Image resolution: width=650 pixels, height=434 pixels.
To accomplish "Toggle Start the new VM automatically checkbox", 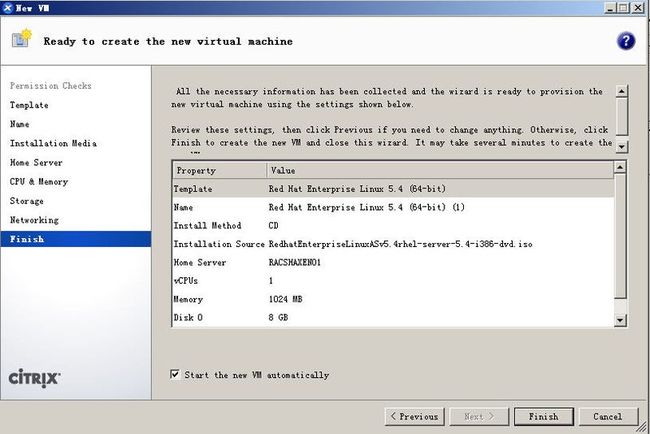I will [175, 374].
